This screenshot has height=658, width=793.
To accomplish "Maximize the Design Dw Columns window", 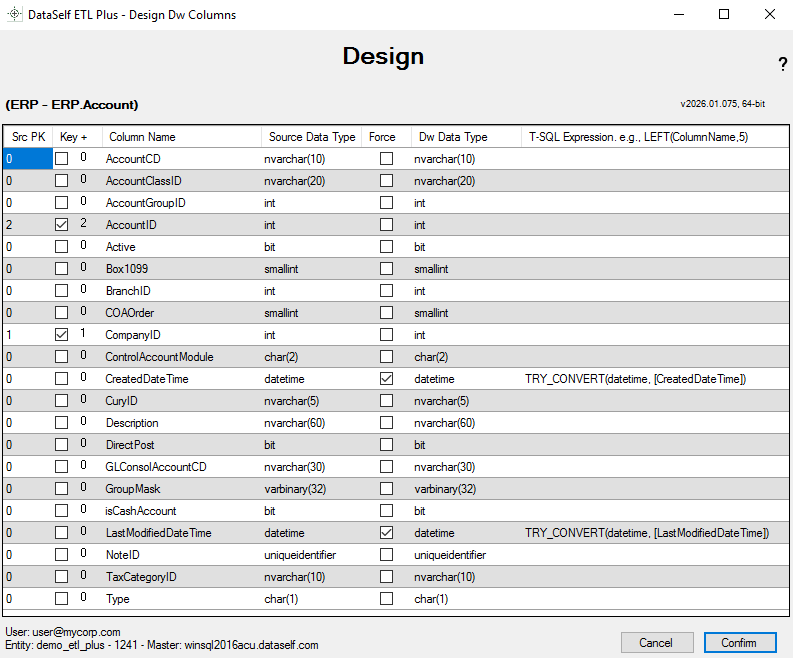I will click(723, 15).
